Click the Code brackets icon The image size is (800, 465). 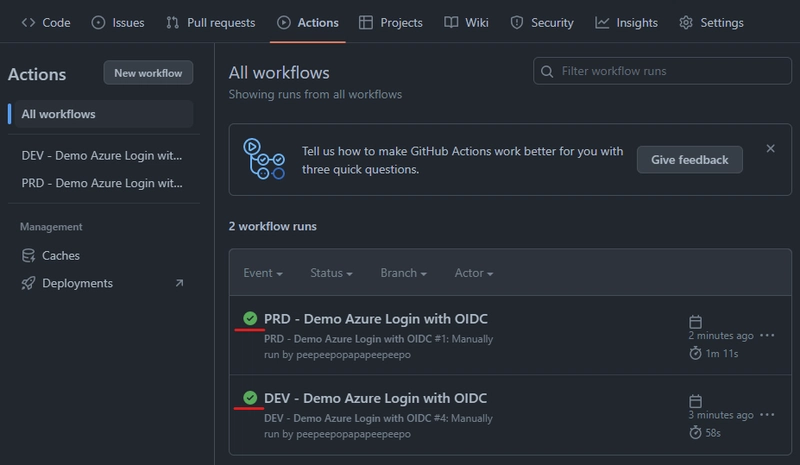point(29,22)
